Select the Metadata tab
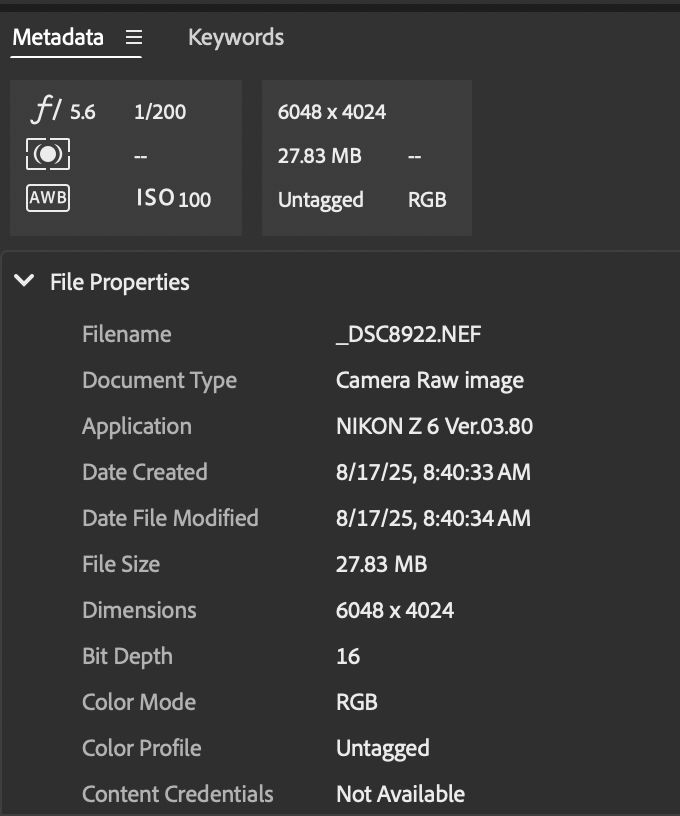The image size is (680, 816). coord(58,37)
